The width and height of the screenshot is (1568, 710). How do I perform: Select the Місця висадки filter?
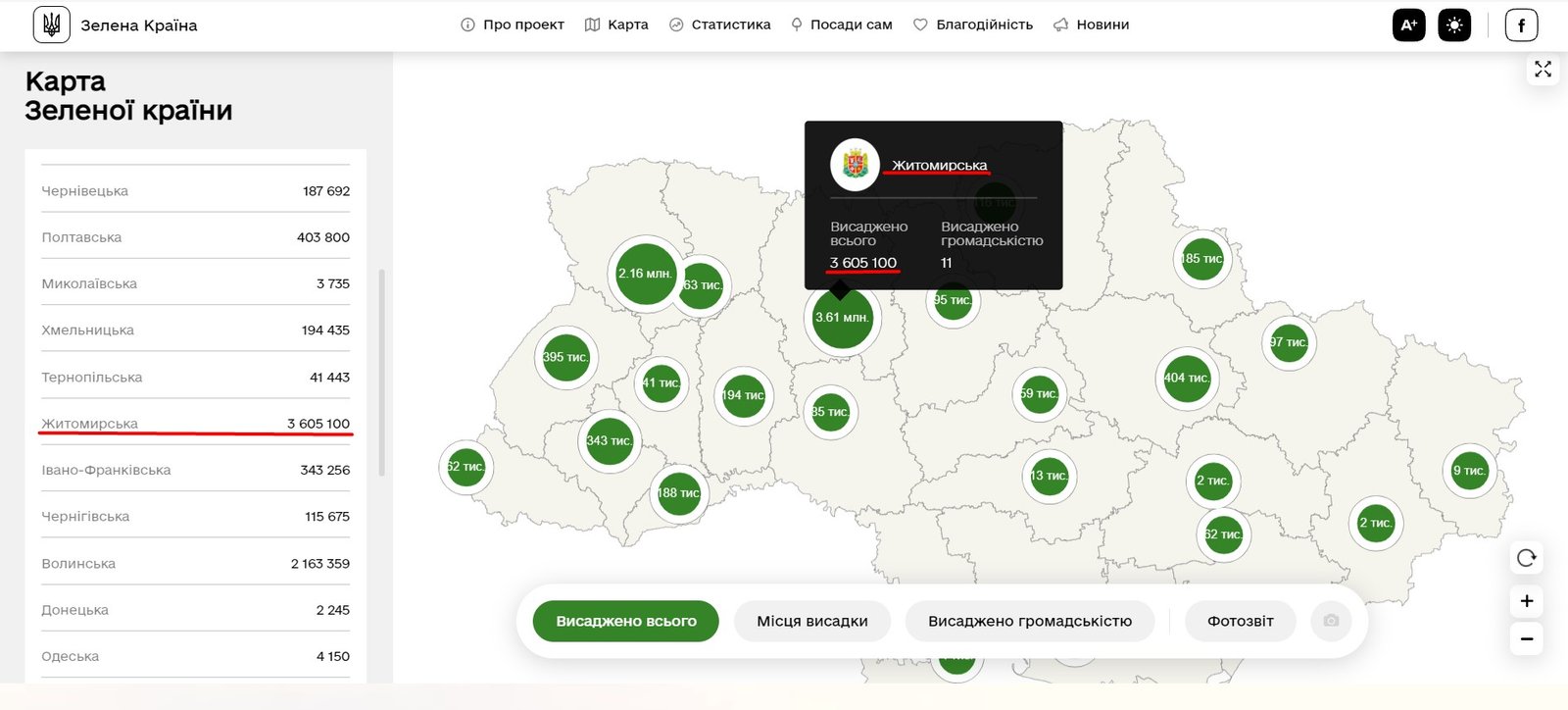812,621
